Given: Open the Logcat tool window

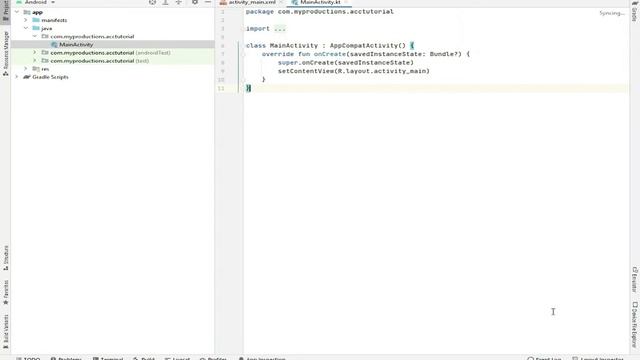Looking at the screenshot, I should click(177, 358).
